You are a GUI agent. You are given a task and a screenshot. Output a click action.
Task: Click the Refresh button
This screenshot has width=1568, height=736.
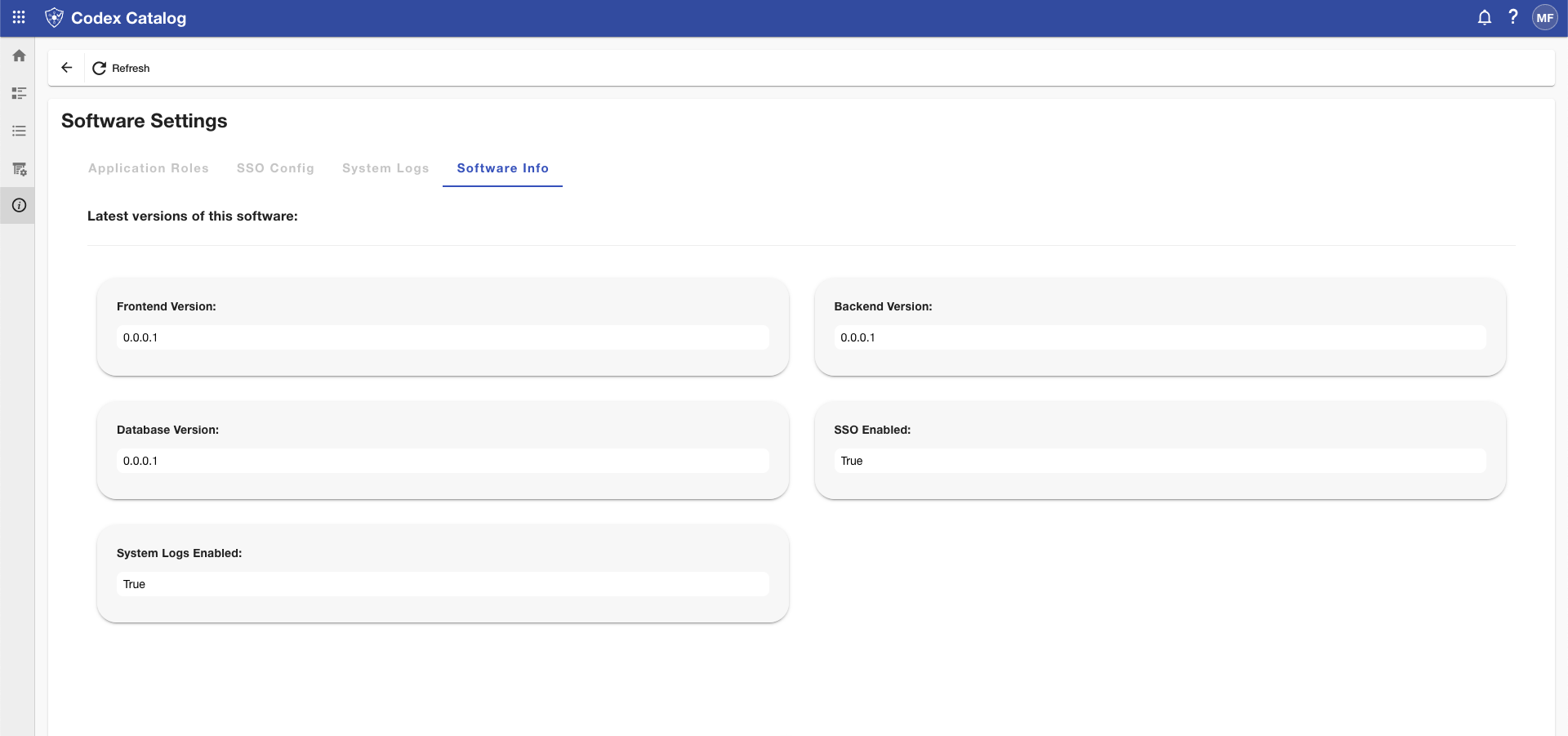(121, 68)
